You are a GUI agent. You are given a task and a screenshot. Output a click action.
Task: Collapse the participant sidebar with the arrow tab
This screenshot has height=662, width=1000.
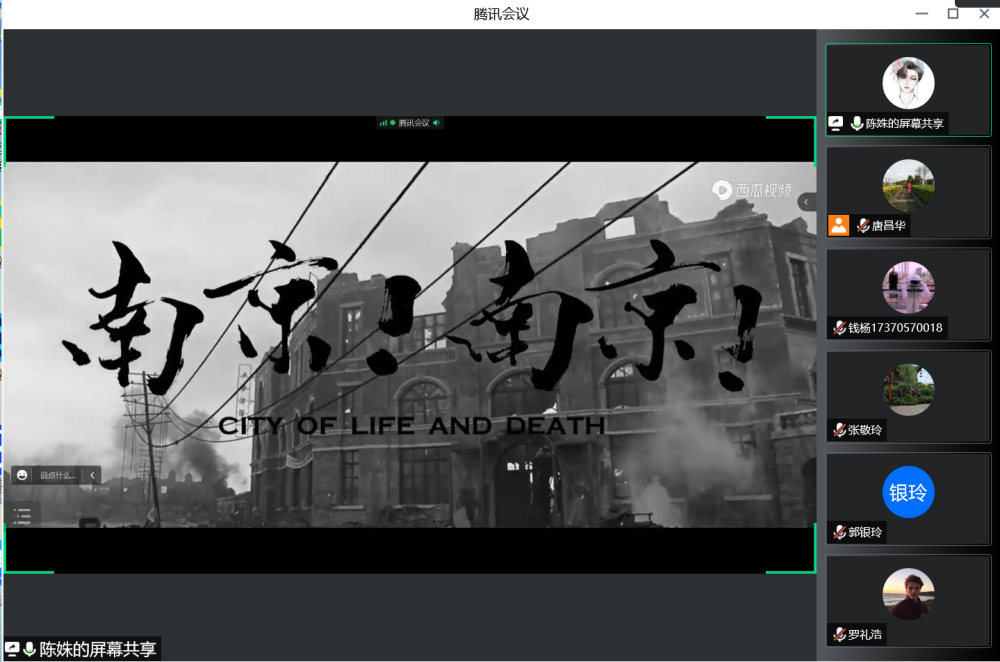click(x=805, y=202)
